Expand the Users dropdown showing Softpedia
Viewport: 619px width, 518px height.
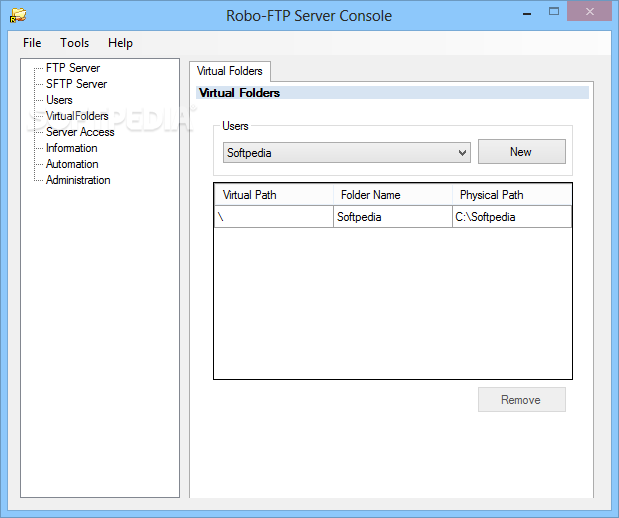[347, 153]
